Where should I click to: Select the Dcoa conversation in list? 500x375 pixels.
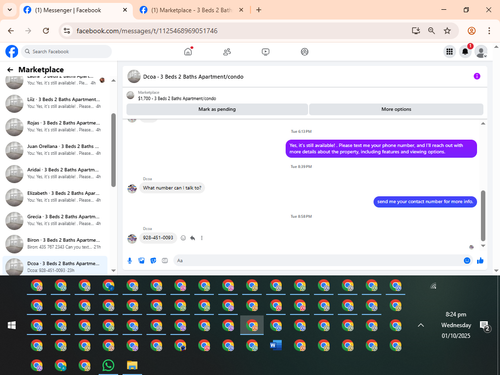(x=55, y=266)
